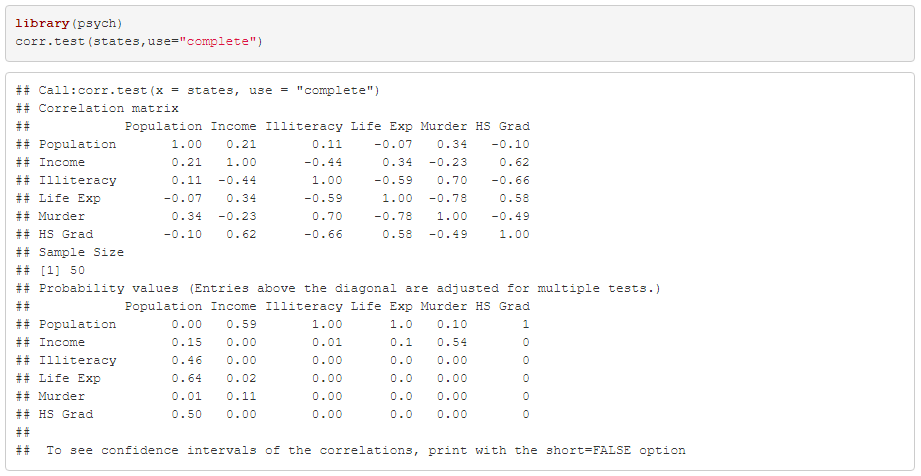Click the -0.78 Life Exp-Murder correlation value
The image size is (921, 476).
point(448,198)
